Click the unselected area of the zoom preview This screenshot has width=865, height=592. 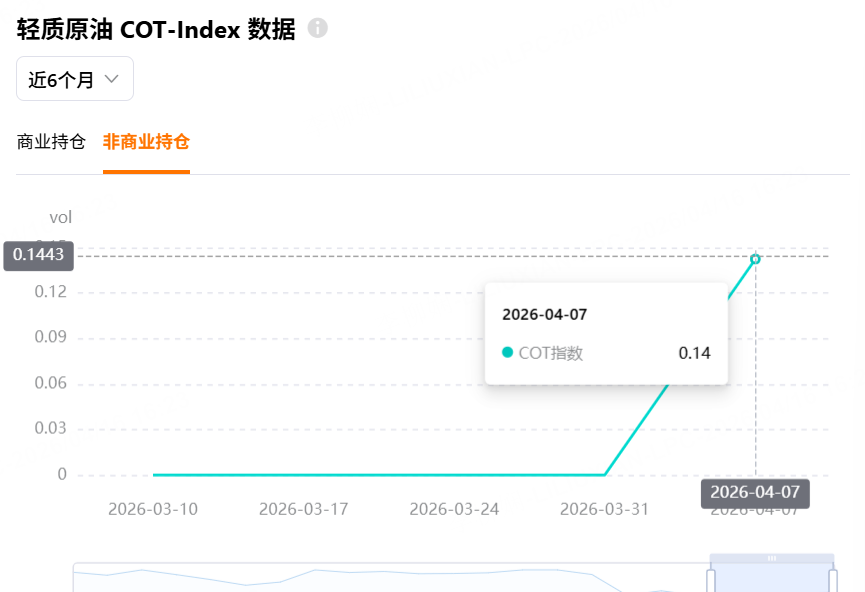[350, 580]
